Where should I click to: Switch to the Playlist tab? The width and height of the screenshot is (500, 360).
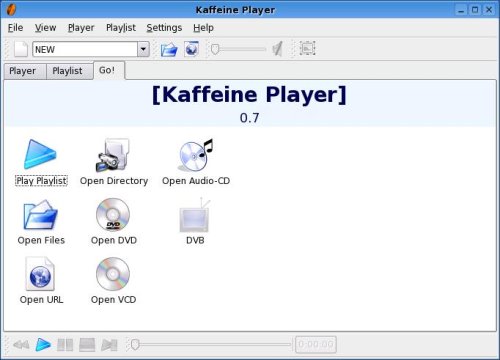69,71
